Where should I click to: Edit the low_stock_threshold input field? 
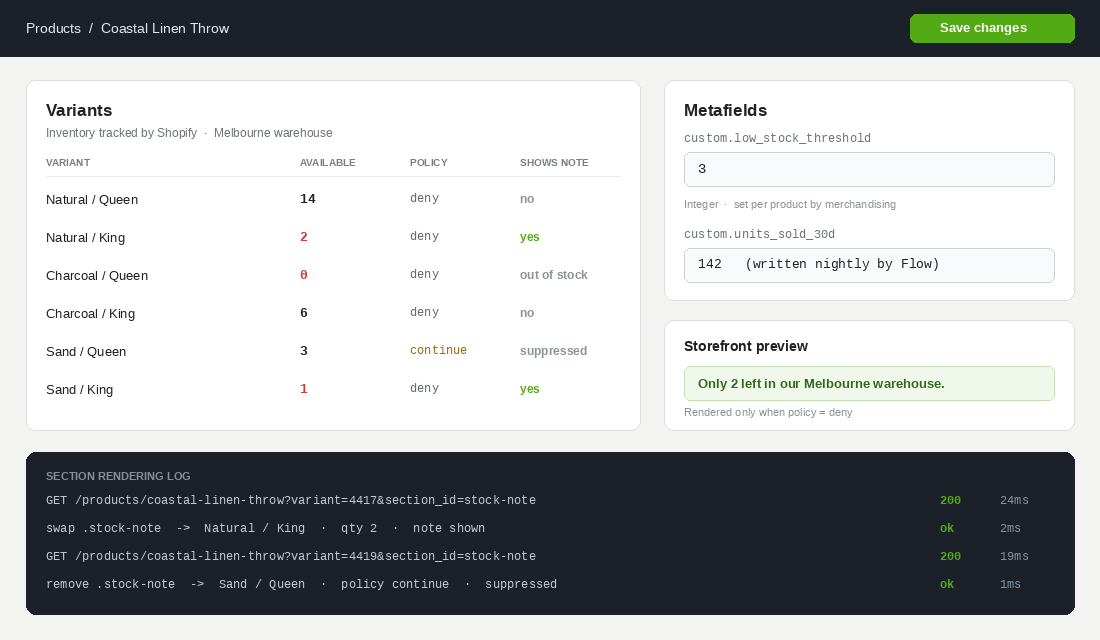[869, 169]
